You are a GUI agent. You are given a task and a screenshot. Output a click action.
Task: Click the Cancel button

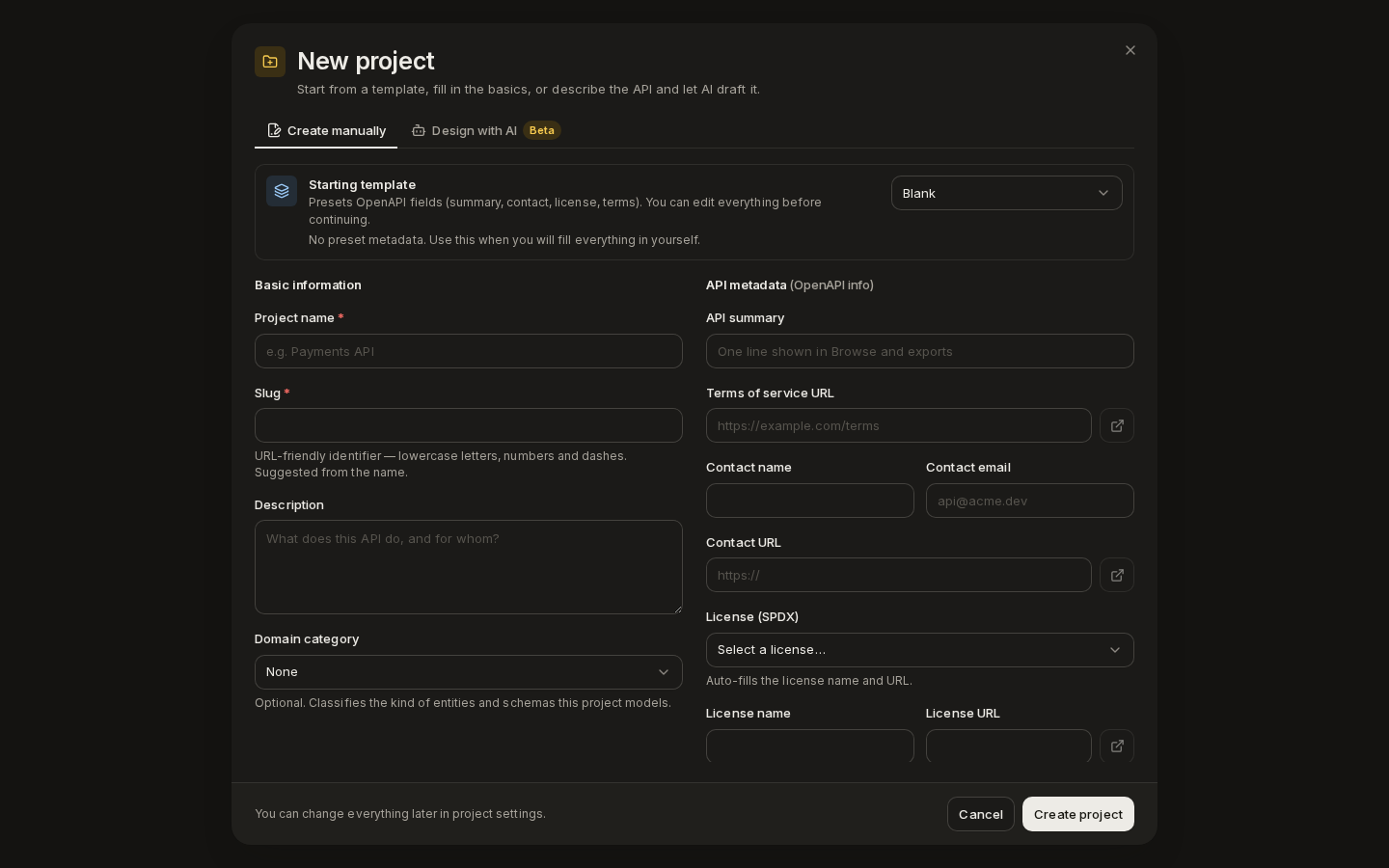point(981,814)
